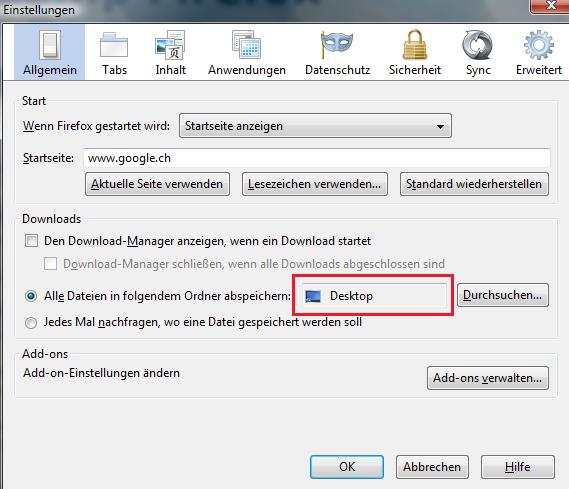Confirm settings with the OK button
The height and width of the screenshot is (489, 569).
pos(347,467)
